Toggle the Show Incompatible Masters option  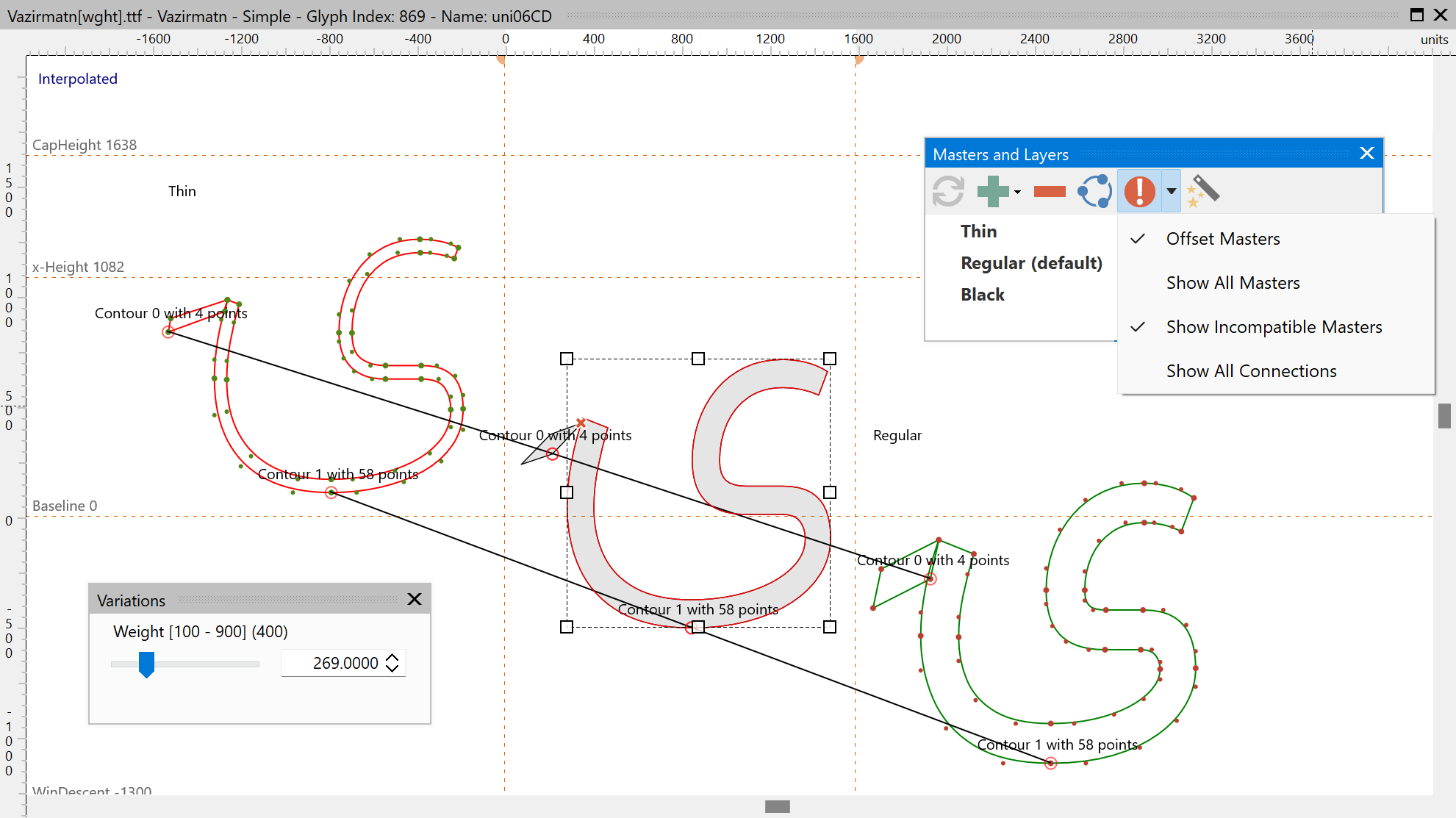click(1273, 327)
